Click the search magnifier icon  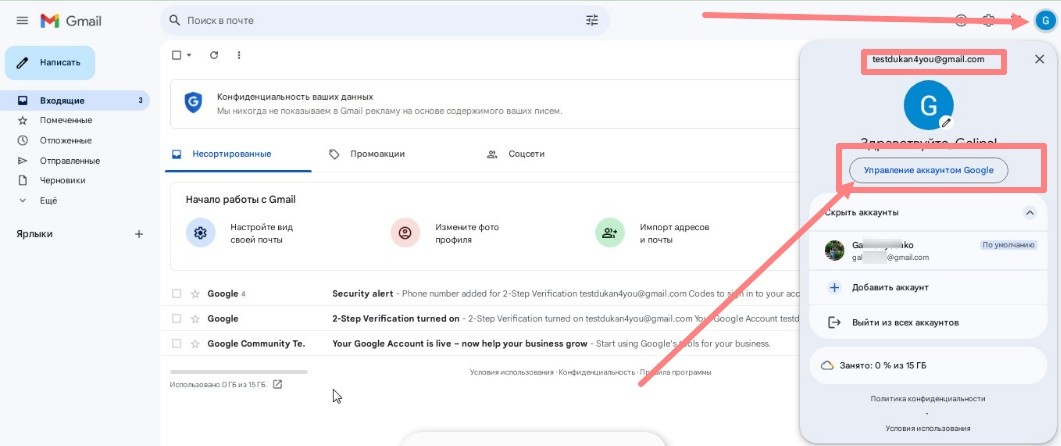(x=175, y=21)
